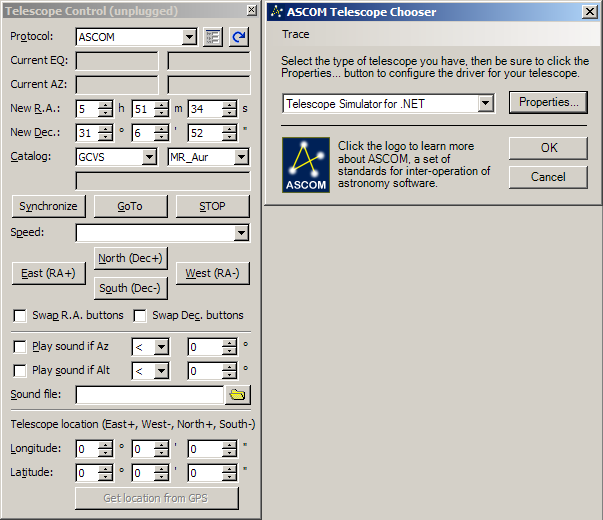The image size is (603, 520).
Task: Increase Longitude arcminutes with up arrow
Action: (161, 445)
